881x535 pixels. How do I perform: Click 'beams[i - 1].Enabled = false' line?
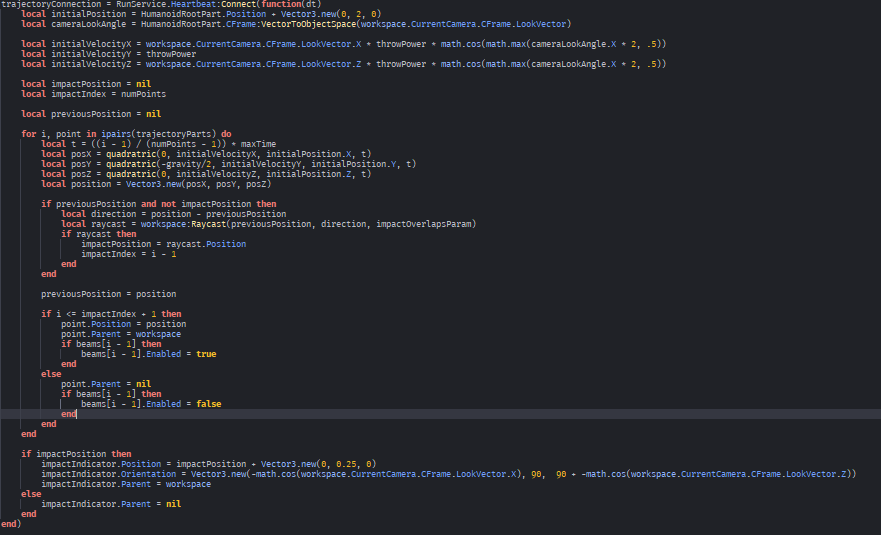tap(151, 404)
